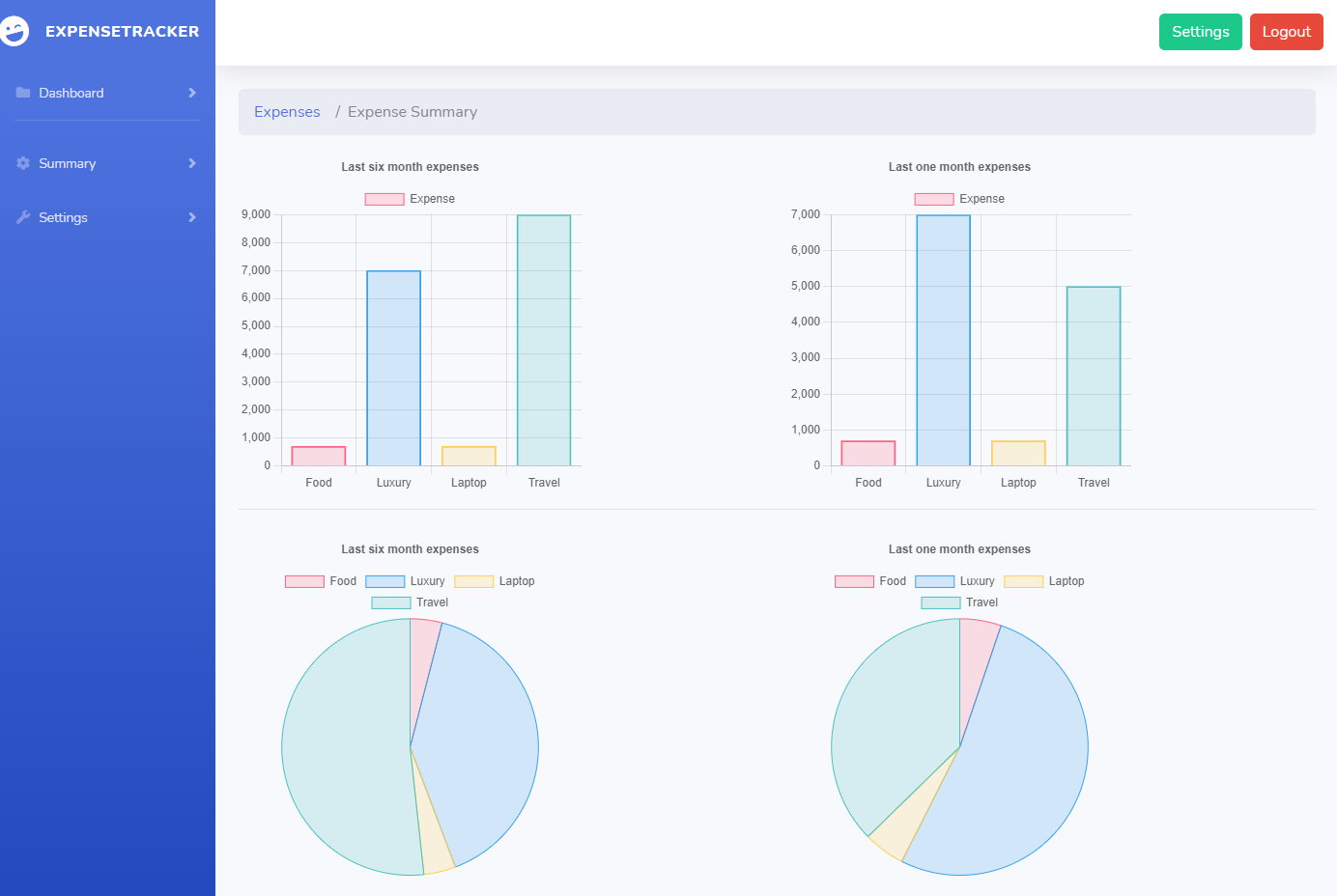Viewport: 1337px width, 896px height.
Task: Click the Travel bar in six month chart
Action: click(x=544, y=340)
